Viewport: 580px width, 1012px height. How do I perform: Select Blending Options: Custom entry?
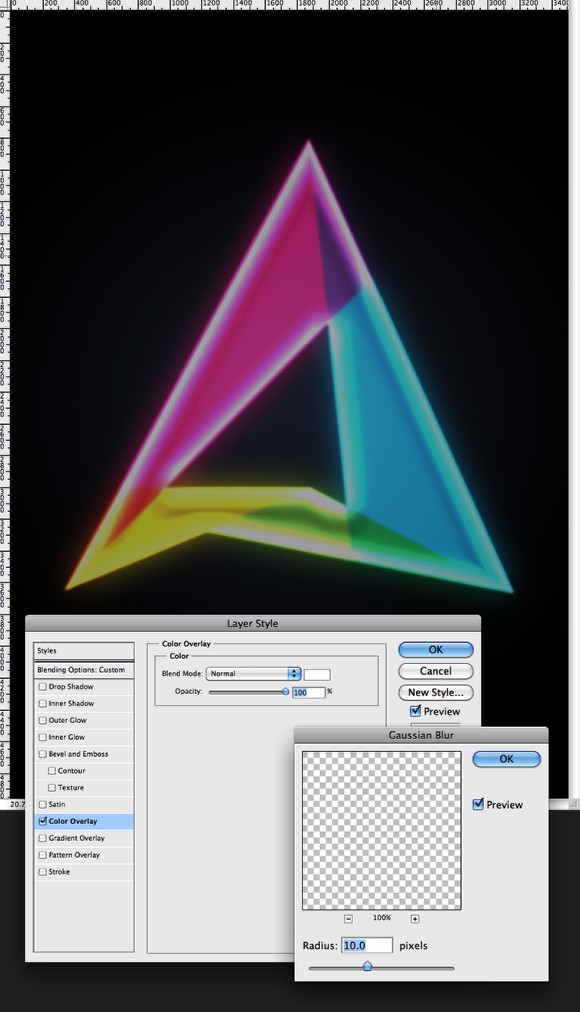point(84,670)
